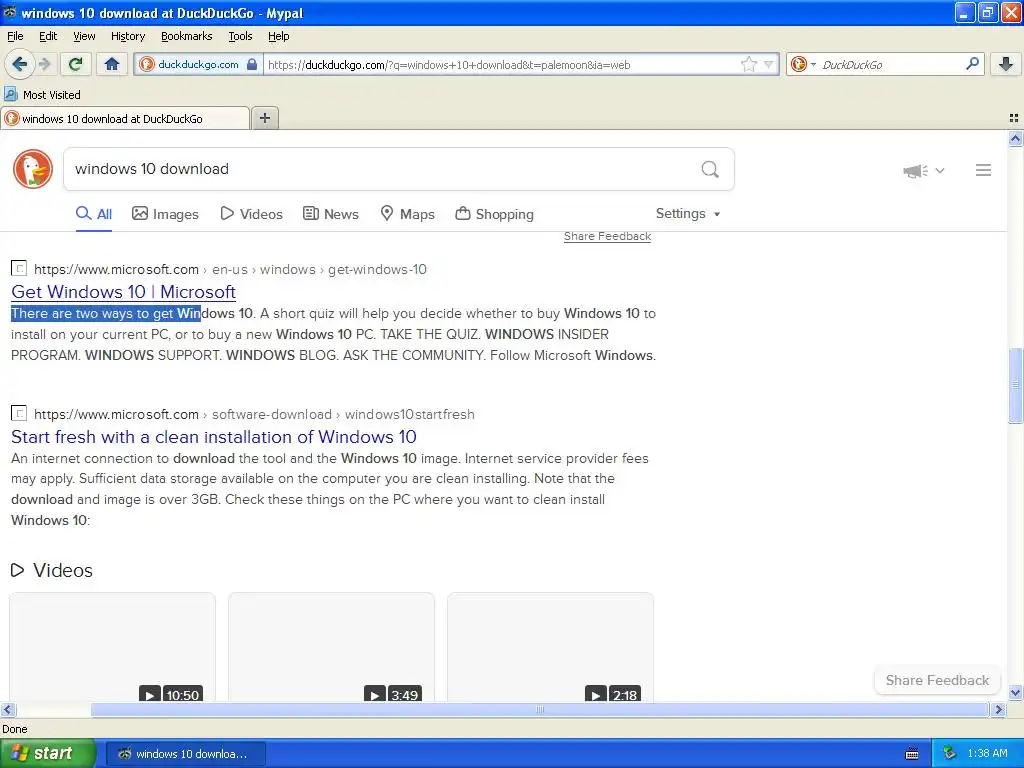Open the hamburger side menu
Screen dimensions: 1024x768
tap(983, 170)
